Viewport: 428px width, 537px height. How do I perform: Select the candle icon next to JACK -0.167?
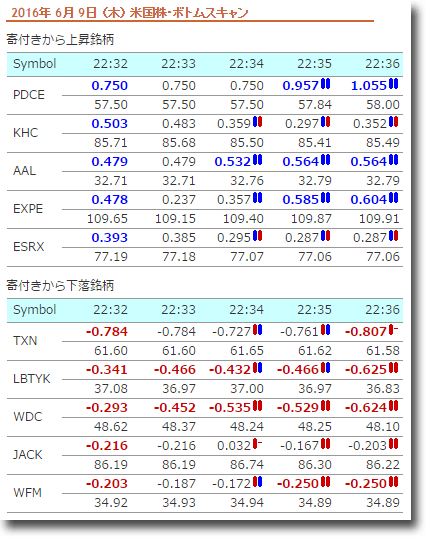(326, 444)
